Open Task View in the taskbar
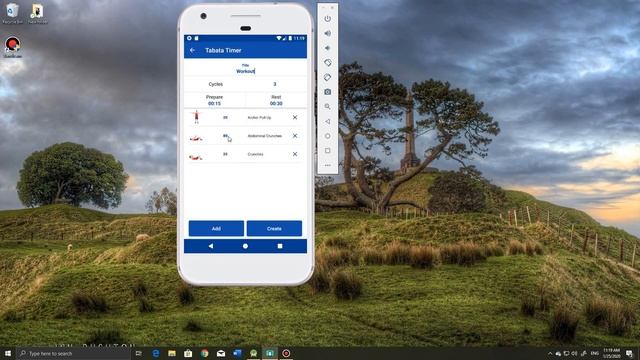 139,353
